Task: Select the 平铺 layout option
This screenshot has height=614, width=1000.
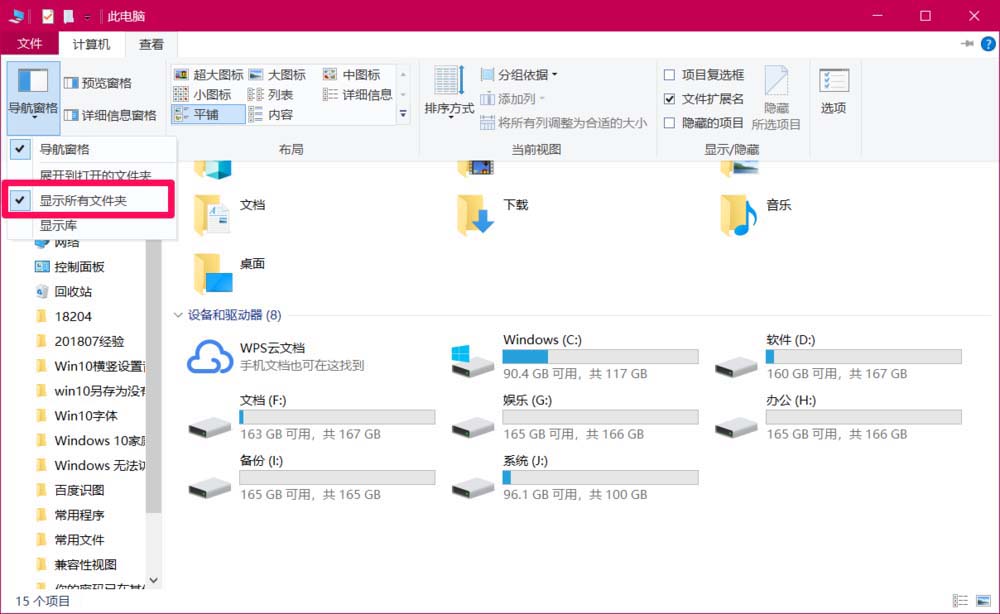Action: click(208, 114)
